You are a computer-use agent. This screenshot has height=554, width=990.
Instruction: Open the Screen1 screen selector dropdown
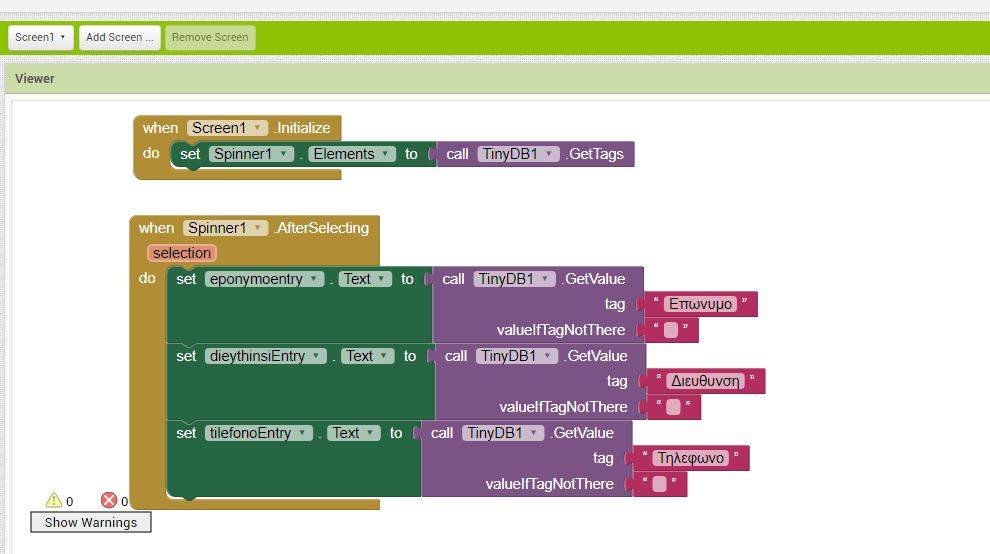[40, 37]
